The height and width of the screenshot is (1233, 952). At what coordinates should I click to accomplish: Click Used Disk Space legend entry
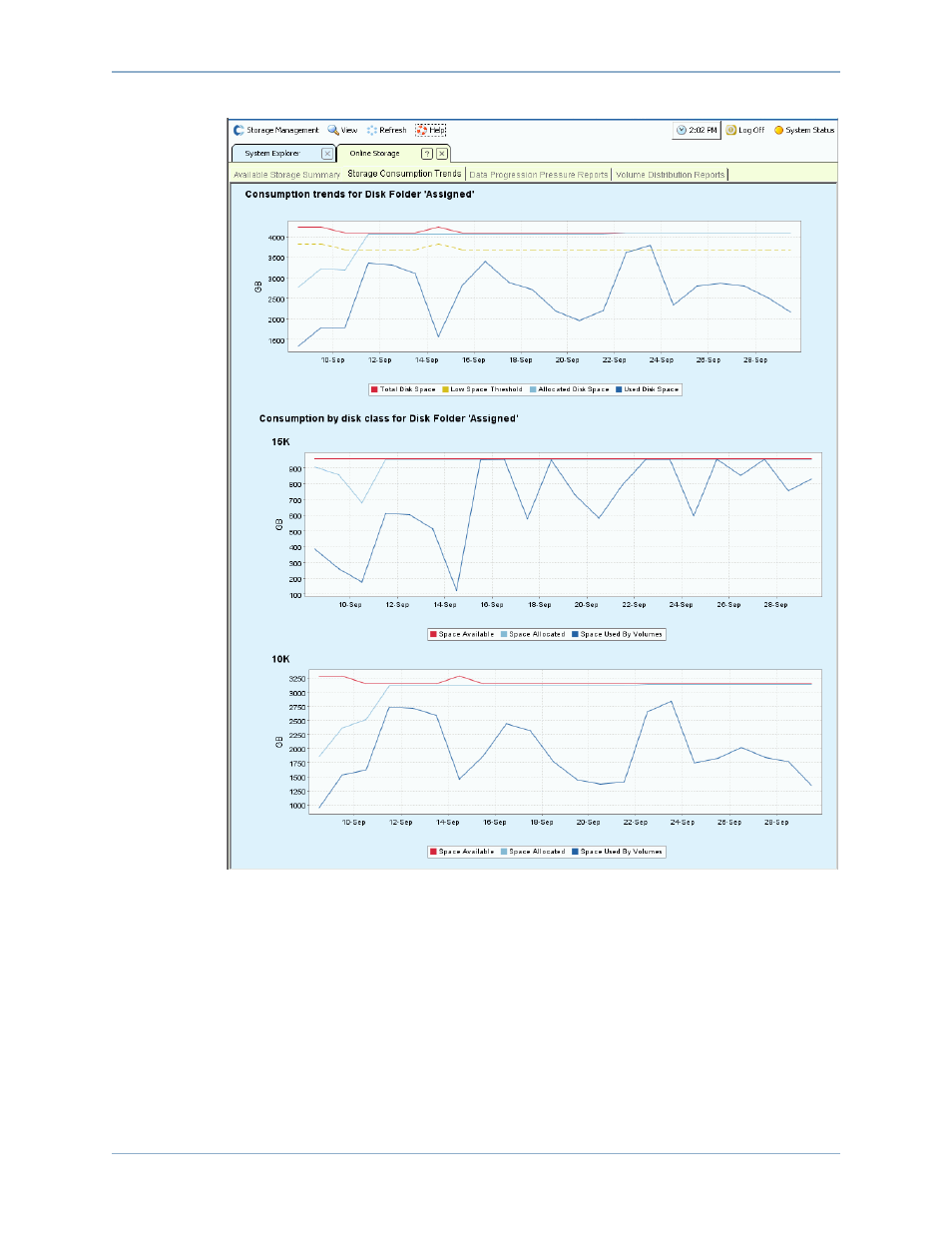click(651, 389)
